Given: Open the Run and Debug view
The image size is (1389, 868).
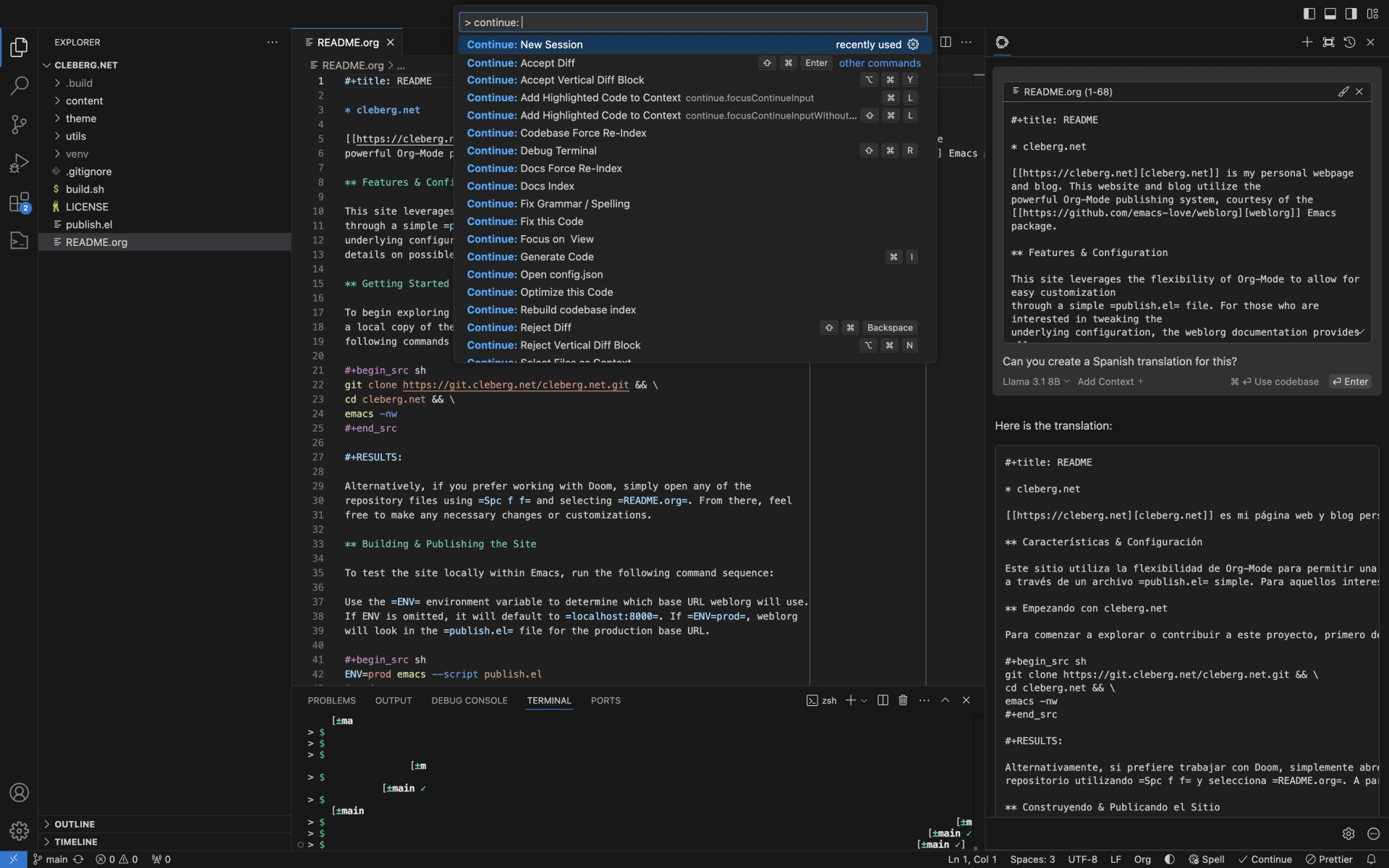Looking at the screenshot, I should (x=18, y=163).
